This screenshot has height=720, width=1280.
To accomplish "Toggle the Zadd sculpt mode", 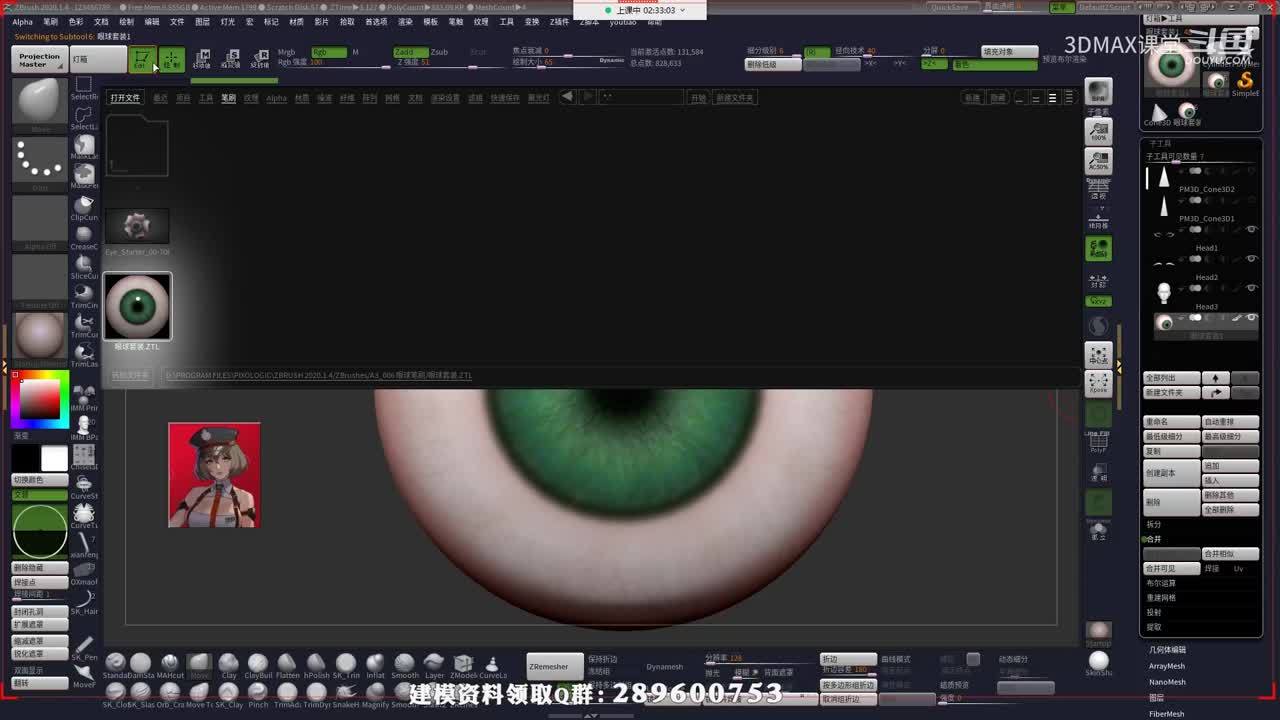I will pos(410,52).
